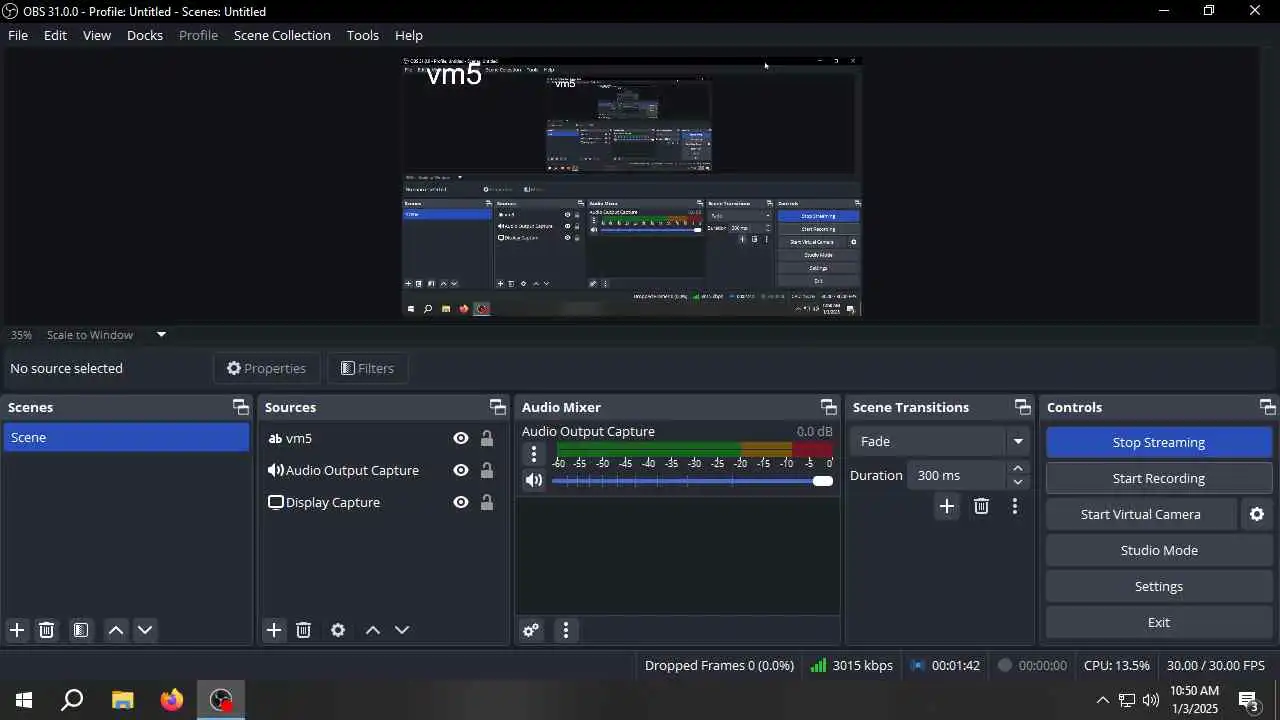Hide the Audio Output Capture source
This screenshot has width=1280, height=720.
pyautogui.click(x=461, y=470)
